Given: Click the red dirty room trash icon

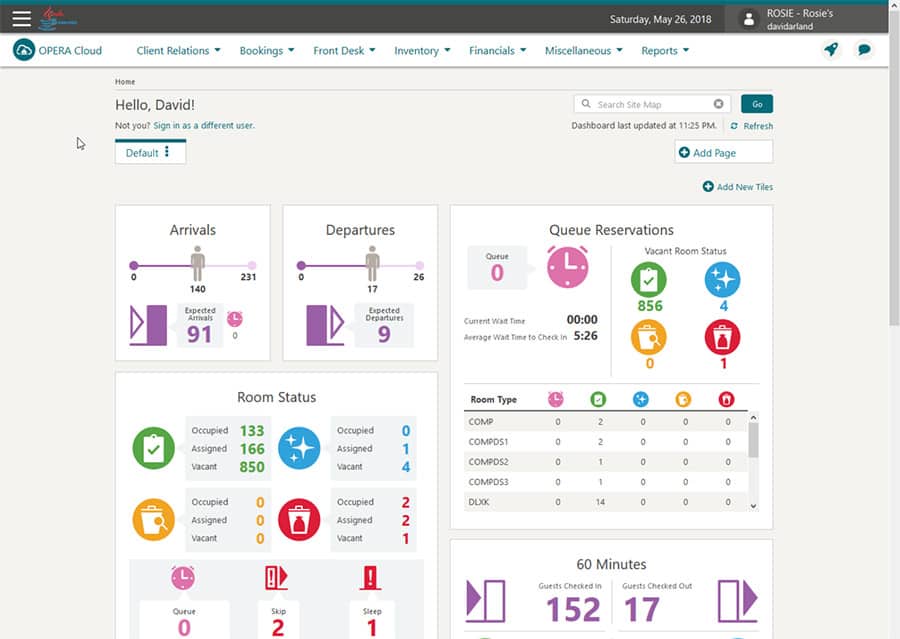Looking at the screenshot, I should pos(299,519).
